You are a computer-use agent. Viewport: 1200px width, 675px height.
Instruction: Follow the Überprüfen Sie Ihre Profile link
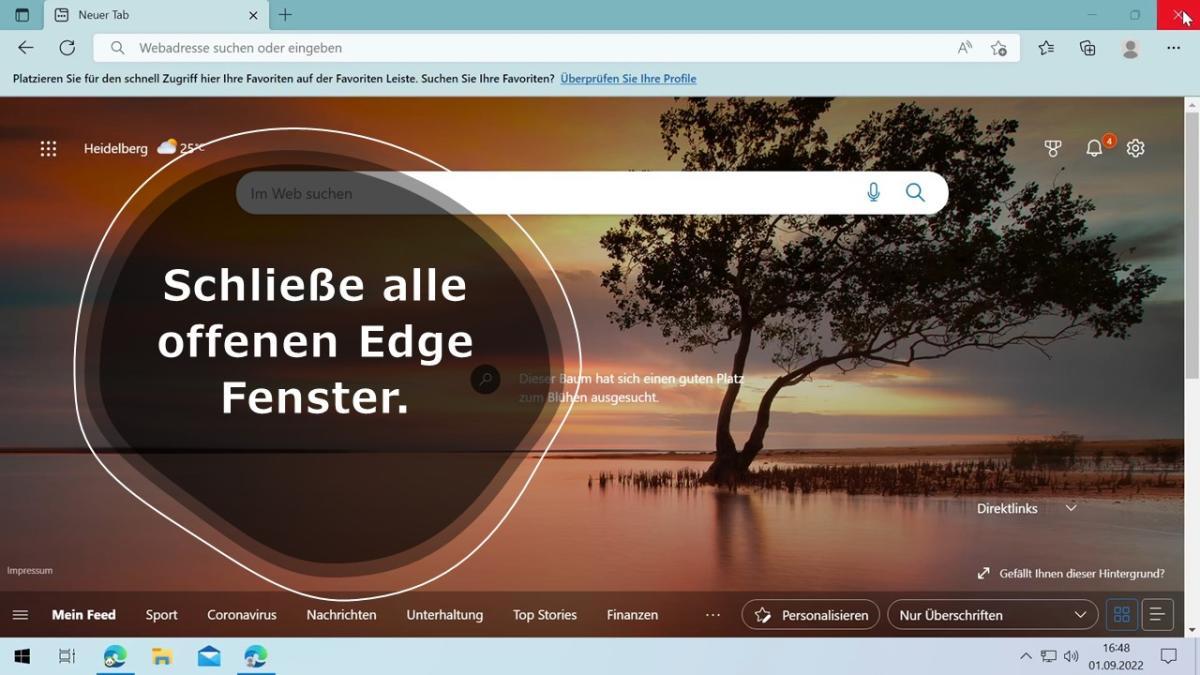(x=628, y=79)
